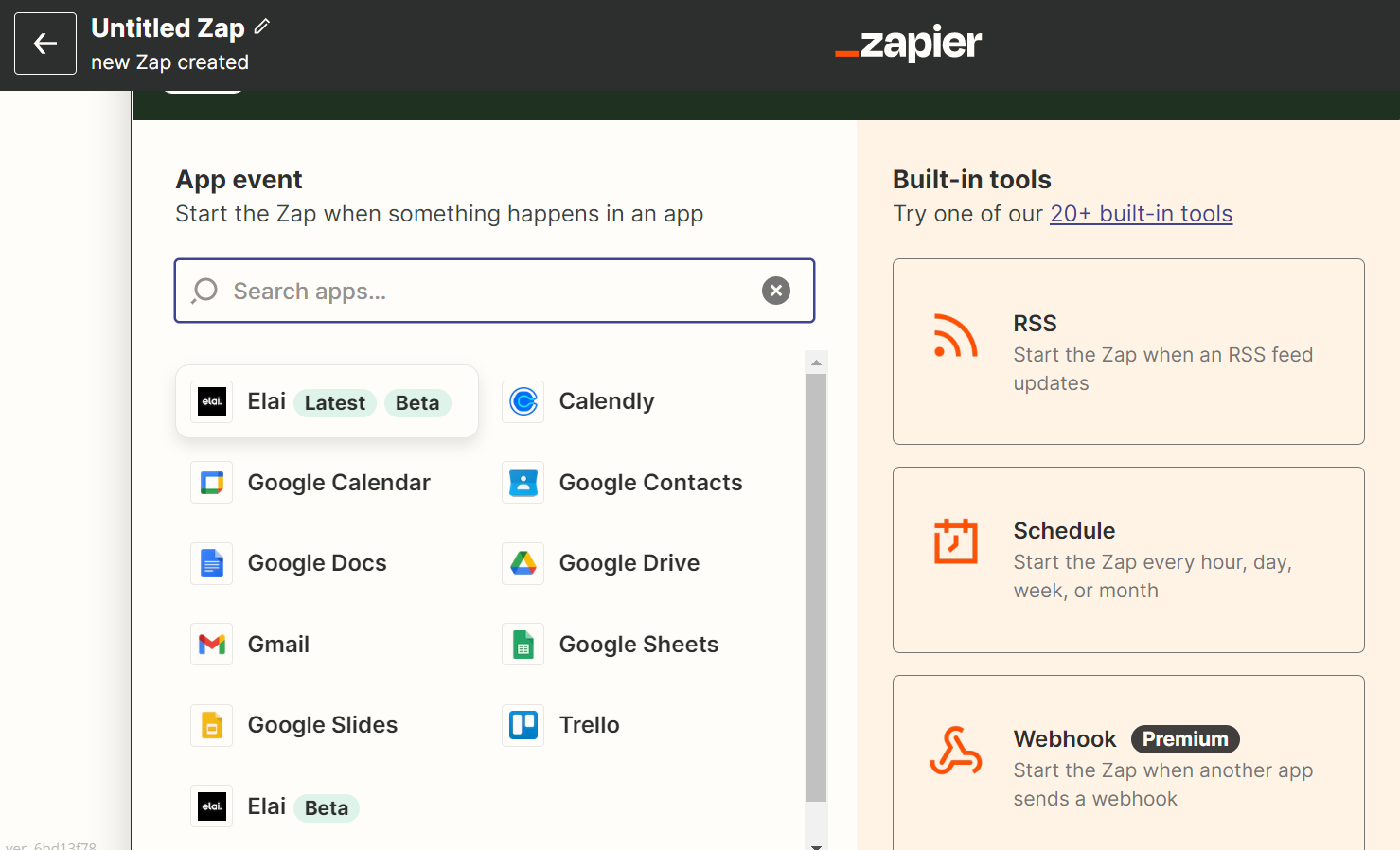
Task: Select the Webhook built-in tool card
Action: pos(1128,763)
